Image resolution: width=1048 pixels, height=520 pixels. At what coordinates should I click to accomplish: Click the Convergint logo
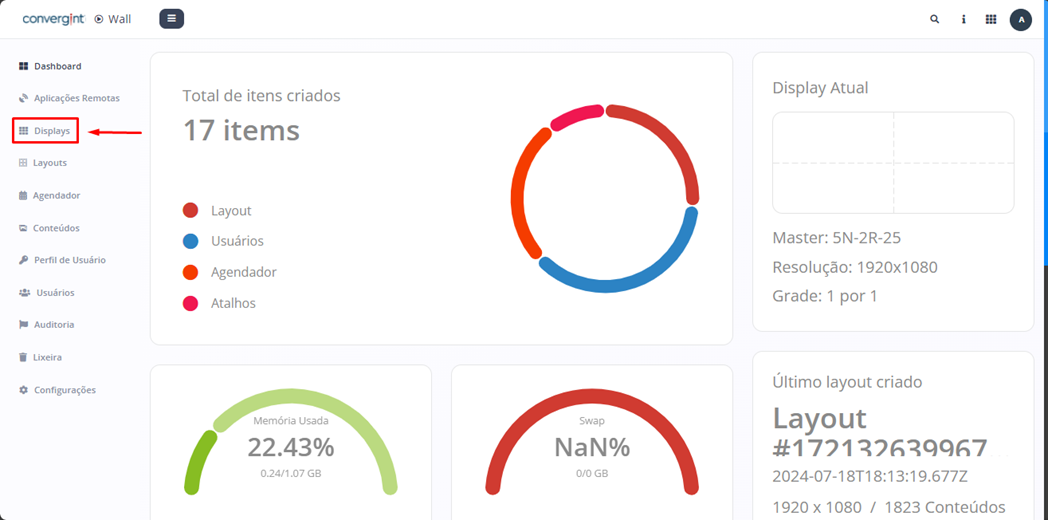point(54,19)
